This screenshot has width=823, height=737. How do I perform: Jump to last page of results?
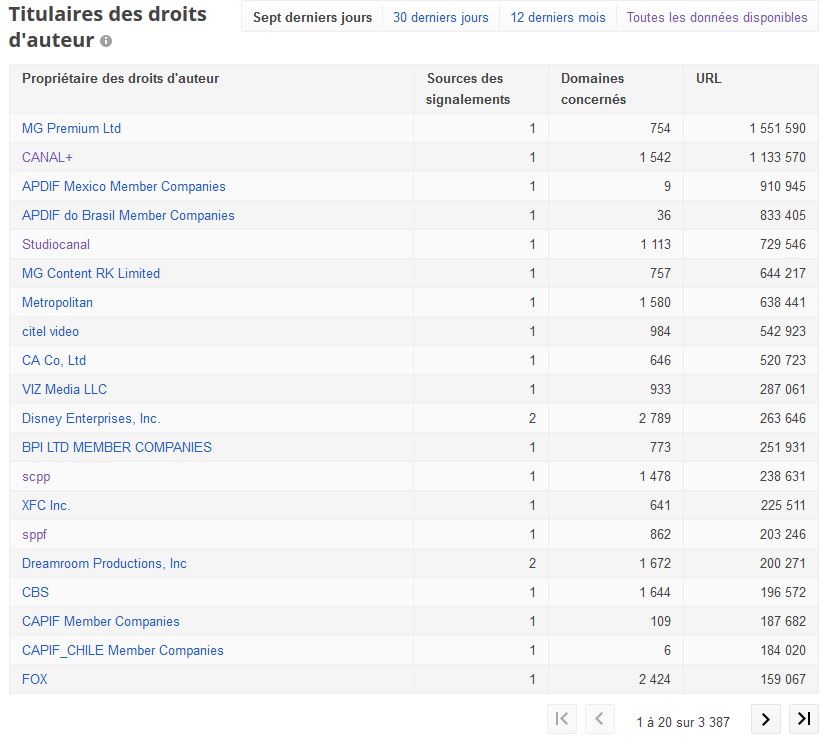[804, 719]
